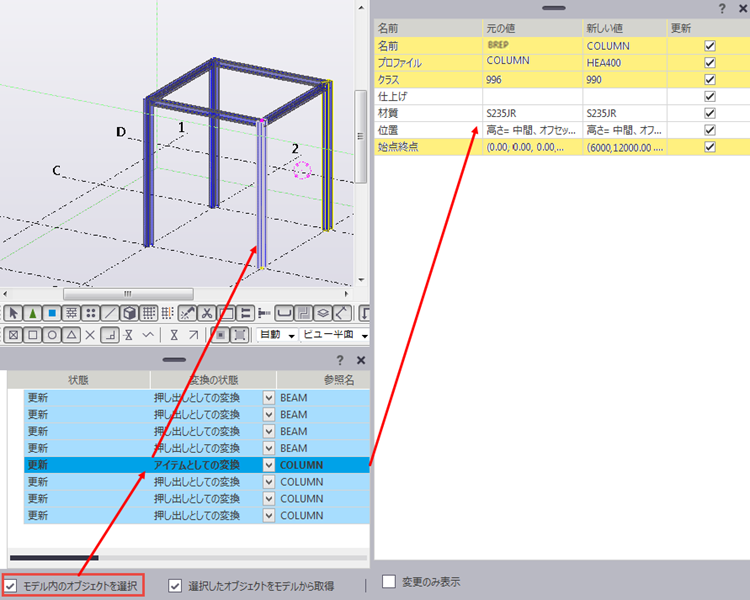The width and height of the screenshot is (750, 600).
Task: Sort by the 参照名 column header
Action: 323,380
